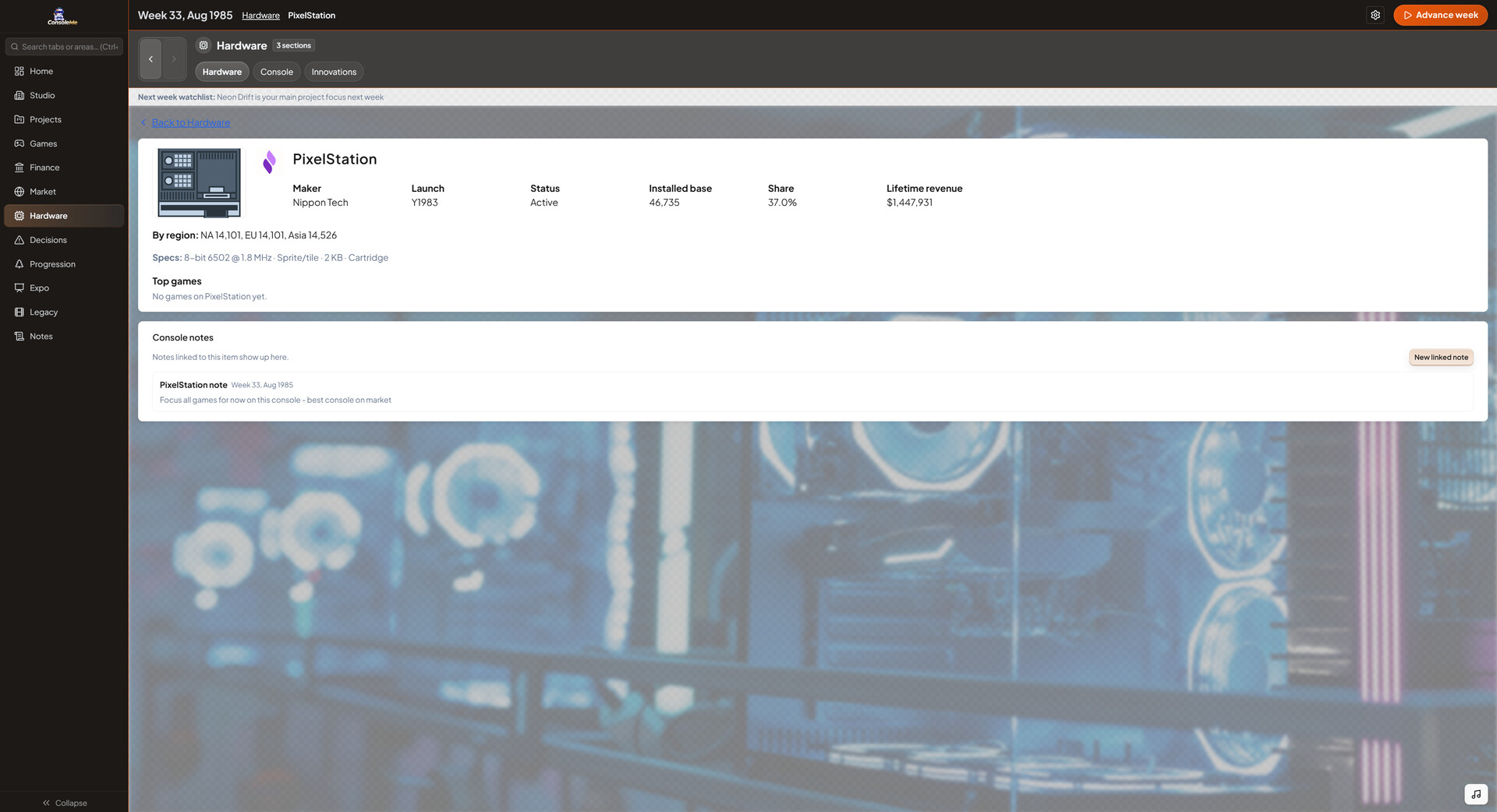Open the settings gear icon
Image resolution: width=1497 pixels, height=812 pixels.
tap(1375, 15)
